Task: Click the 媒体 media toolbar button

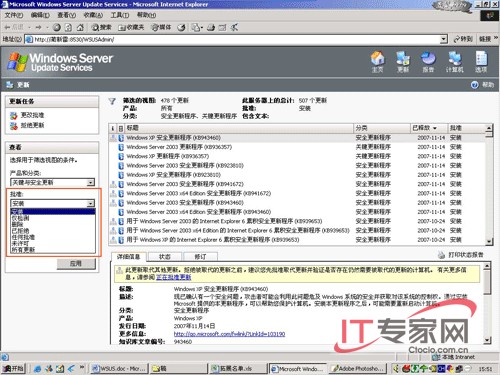Action: (161, 27)
